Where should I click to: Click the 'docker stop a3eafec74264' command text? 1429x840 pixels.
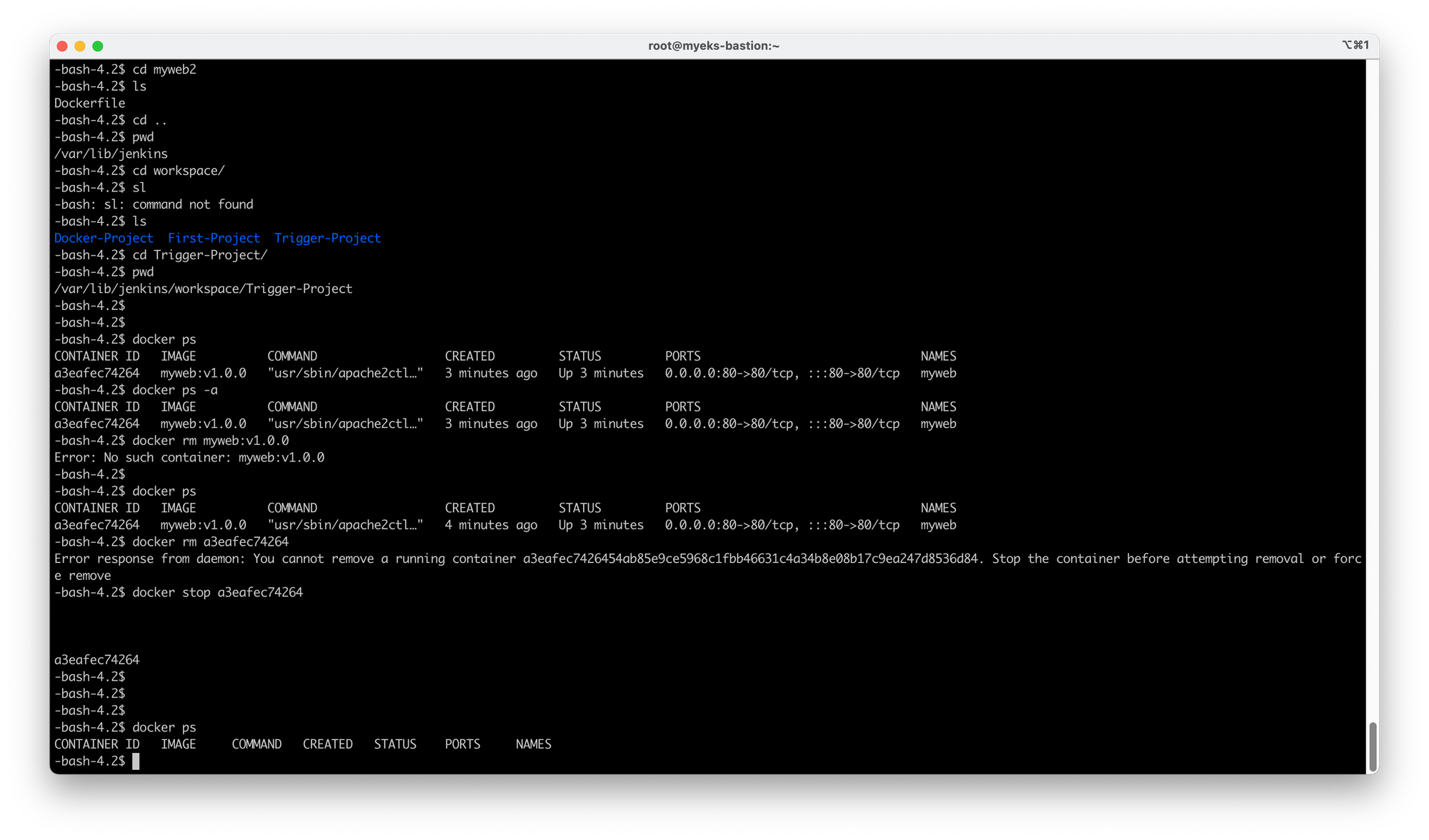[217, 592]
